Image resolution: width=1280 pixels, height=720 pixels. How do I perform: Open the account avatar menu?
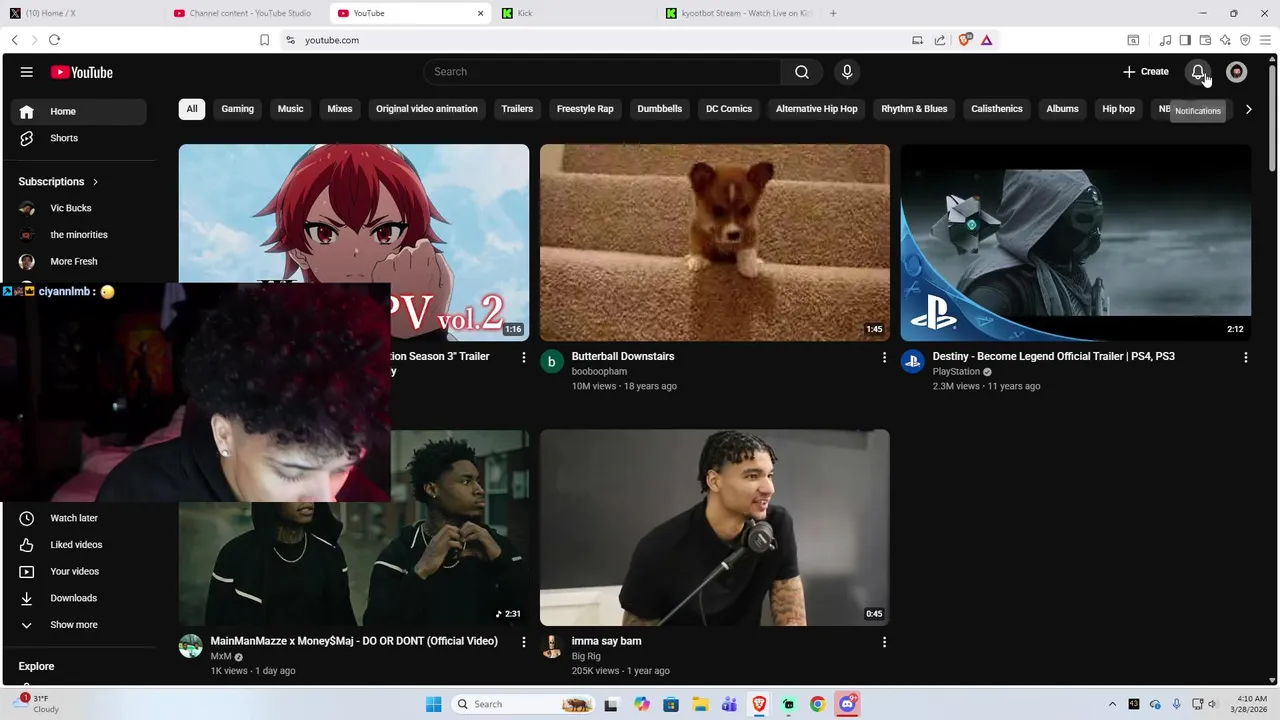click(x=1237, y=72)
